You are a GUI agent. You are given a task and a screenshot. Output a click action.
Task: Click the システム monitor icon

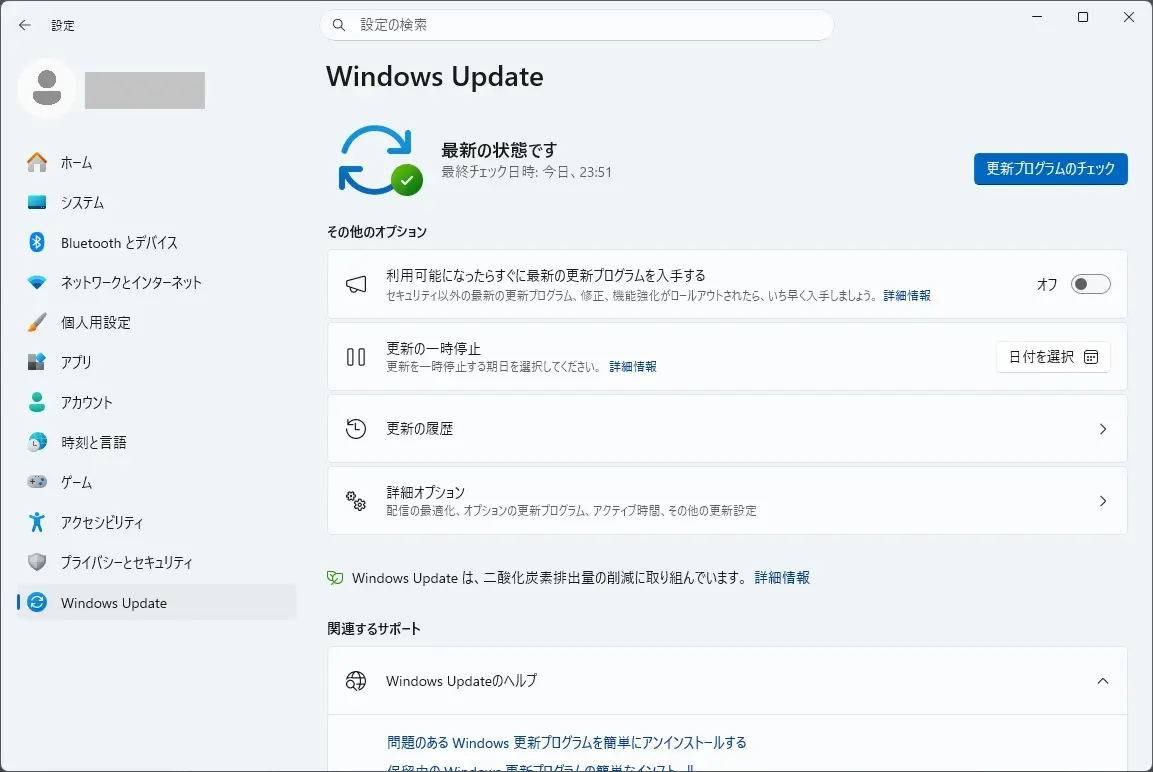coord(37,202)
